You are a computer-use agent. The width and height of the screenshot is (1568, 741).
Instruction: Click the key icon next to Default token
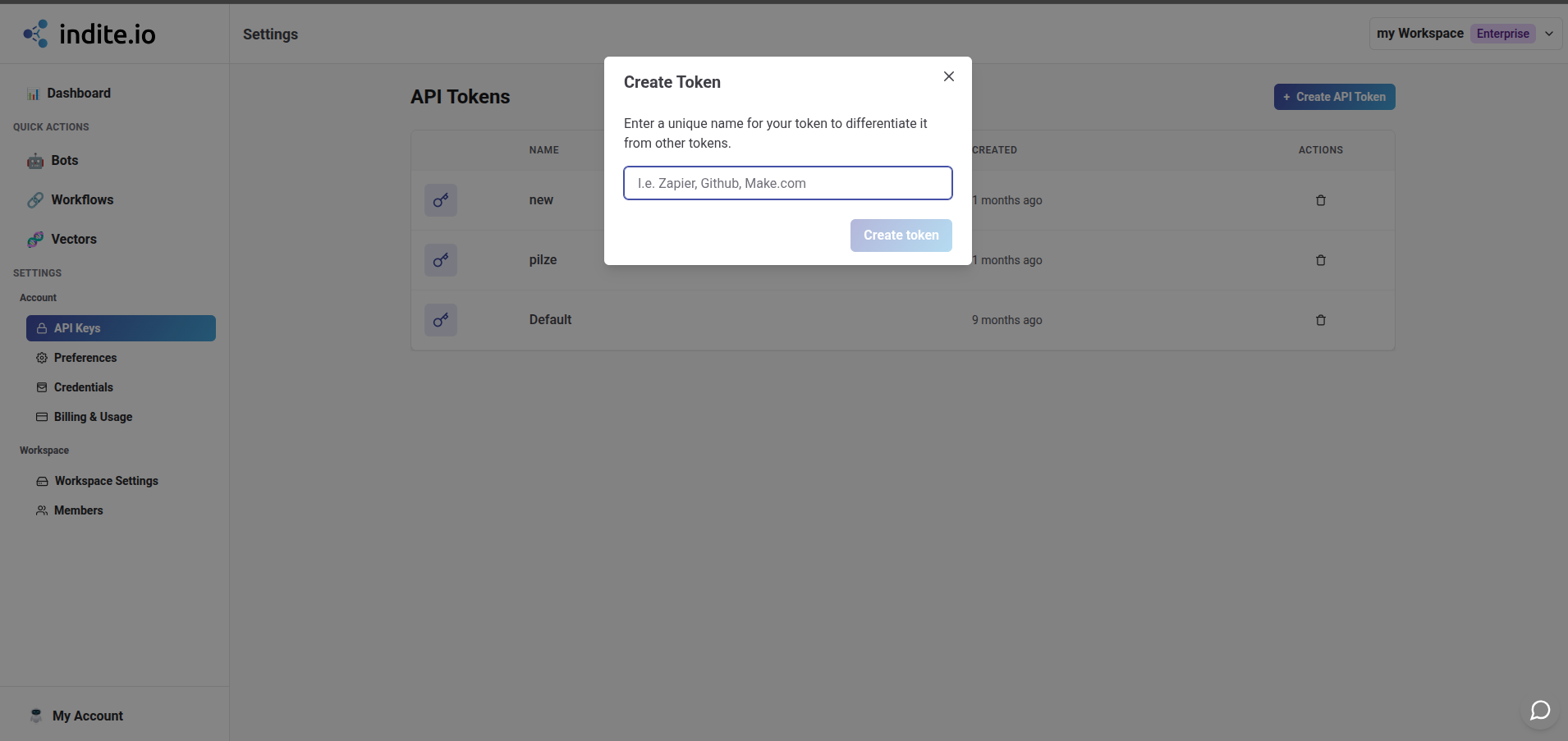(440, 320)
